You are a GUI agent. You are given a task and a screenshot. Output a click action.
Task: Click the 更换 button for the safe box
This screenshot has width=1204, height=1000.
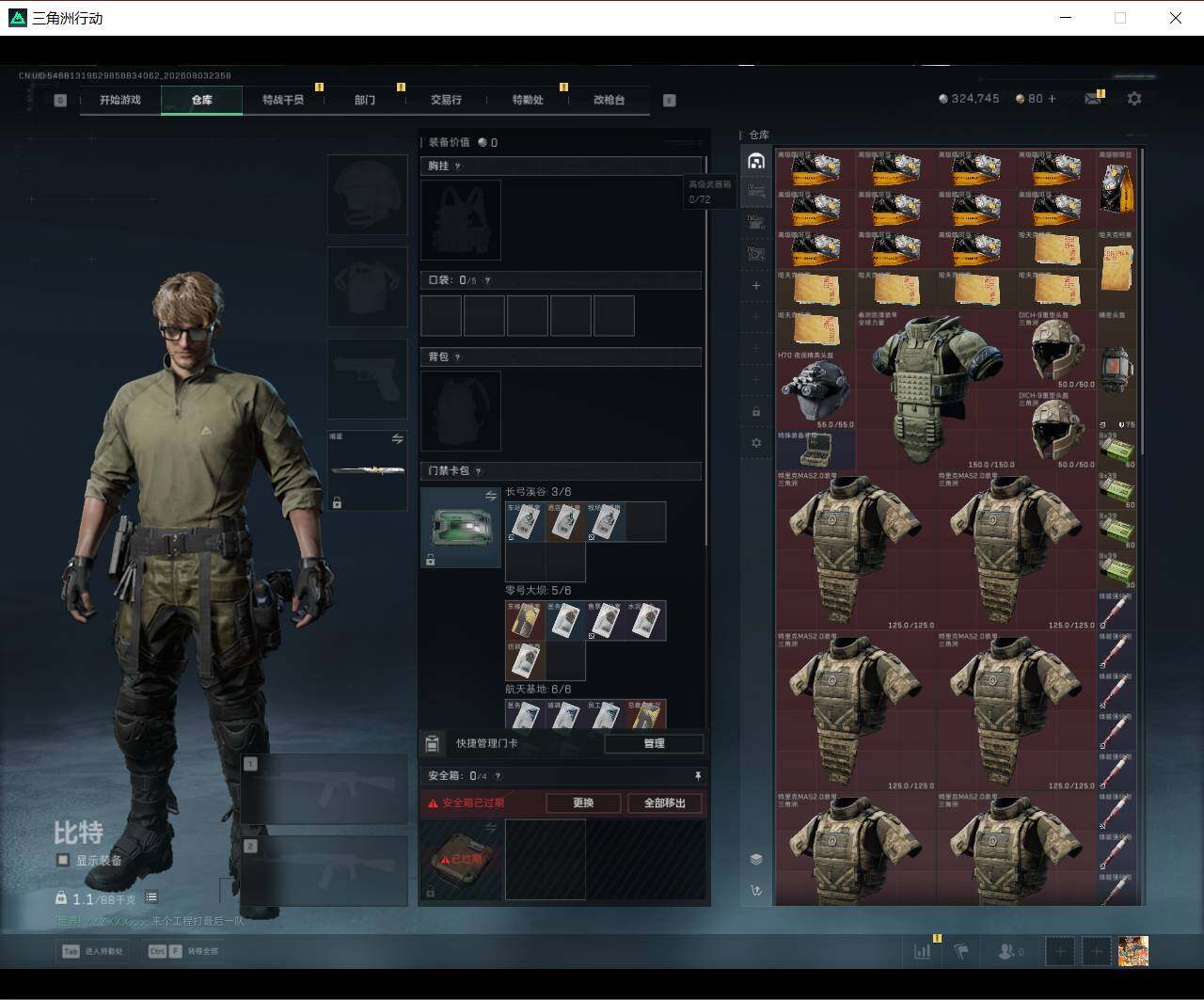coord(583,803)
